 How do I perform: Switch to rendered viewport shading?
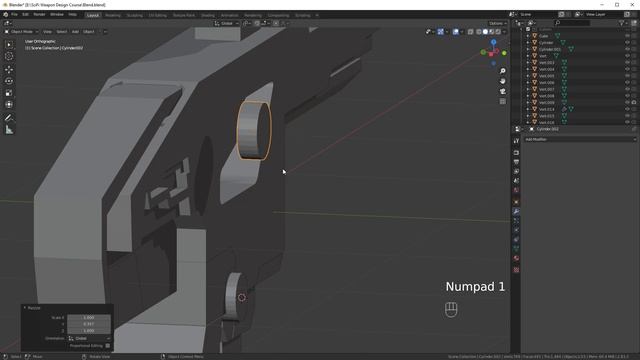pyautogui.click(x=498, y=31)
